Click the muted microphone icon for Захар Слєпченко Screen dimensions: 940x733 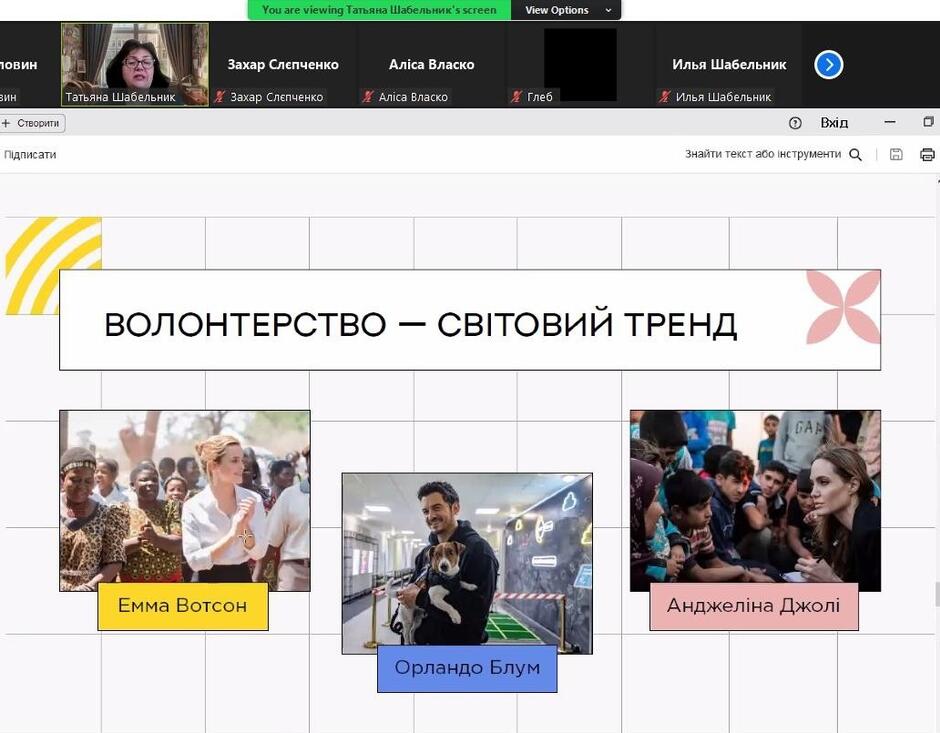click(x=219, y=96)
